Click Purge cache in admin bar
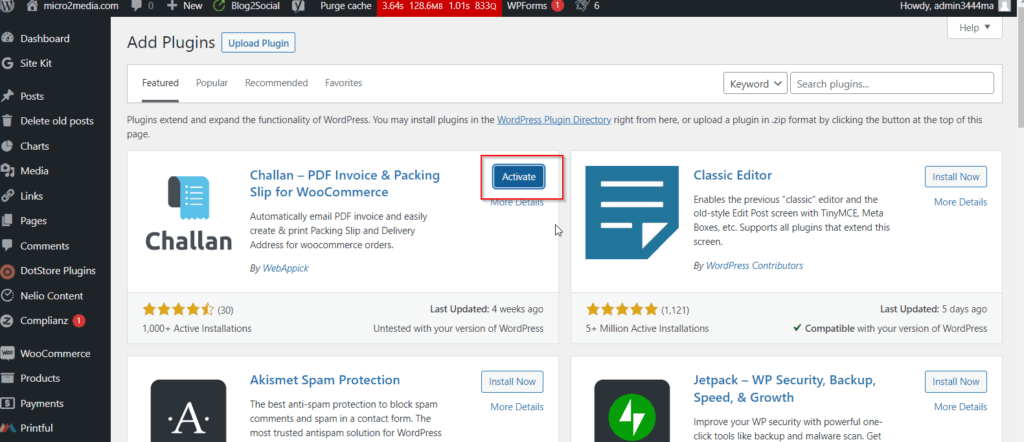The height and width of the screenshot is (442, 1024). click(344, 6)
